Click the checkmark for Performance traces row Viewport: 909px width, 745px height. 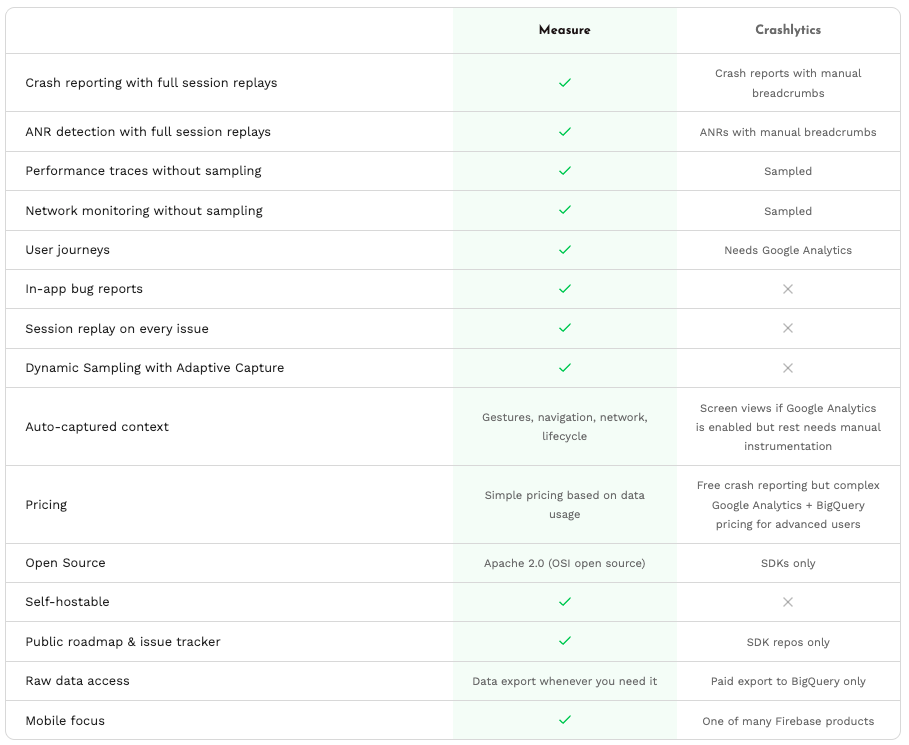pyautogui.click(x=565, y=171)
